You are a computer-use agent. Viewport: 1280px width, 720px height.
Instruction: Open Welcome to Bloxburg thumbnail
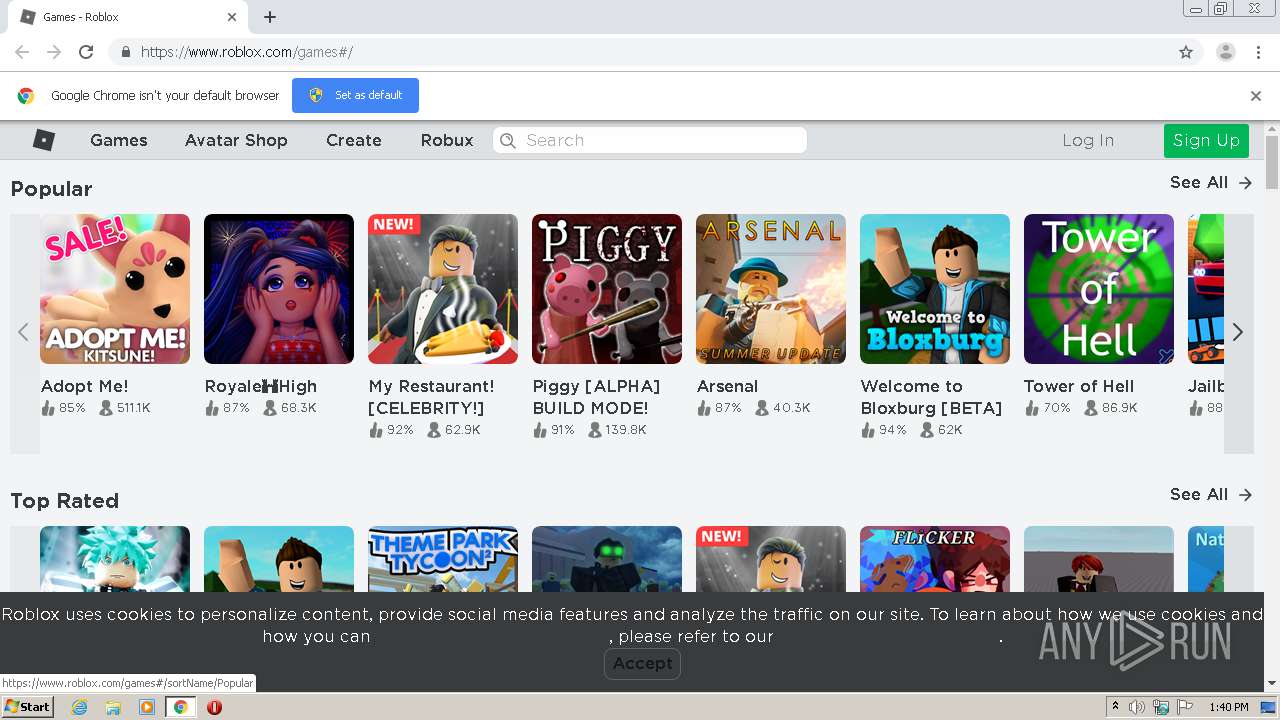(935, 289)
